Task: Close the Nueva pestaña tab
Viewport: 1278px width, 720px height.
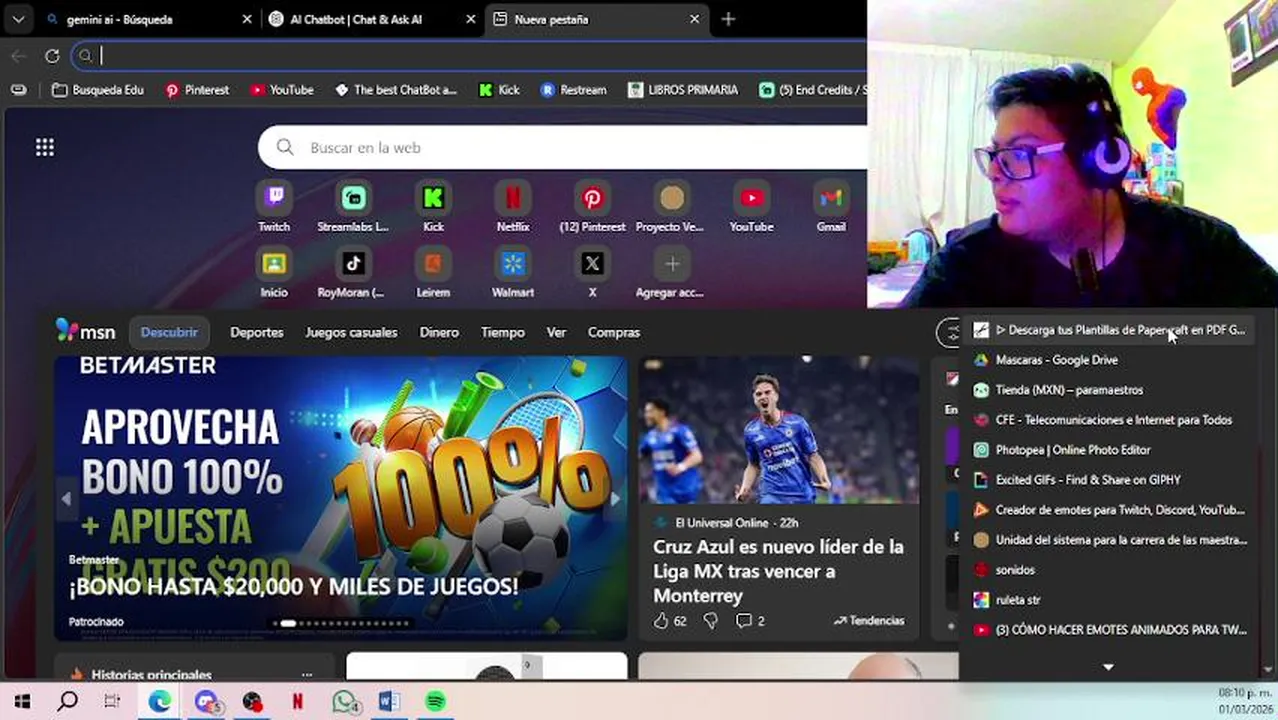Action: tap(694, 19)
